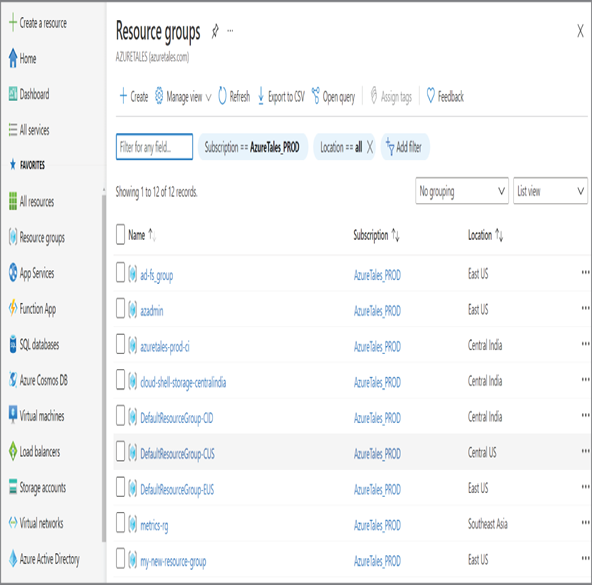Click Export to CSV download icon
Screen dimensions: 592x585
point(261,96)
